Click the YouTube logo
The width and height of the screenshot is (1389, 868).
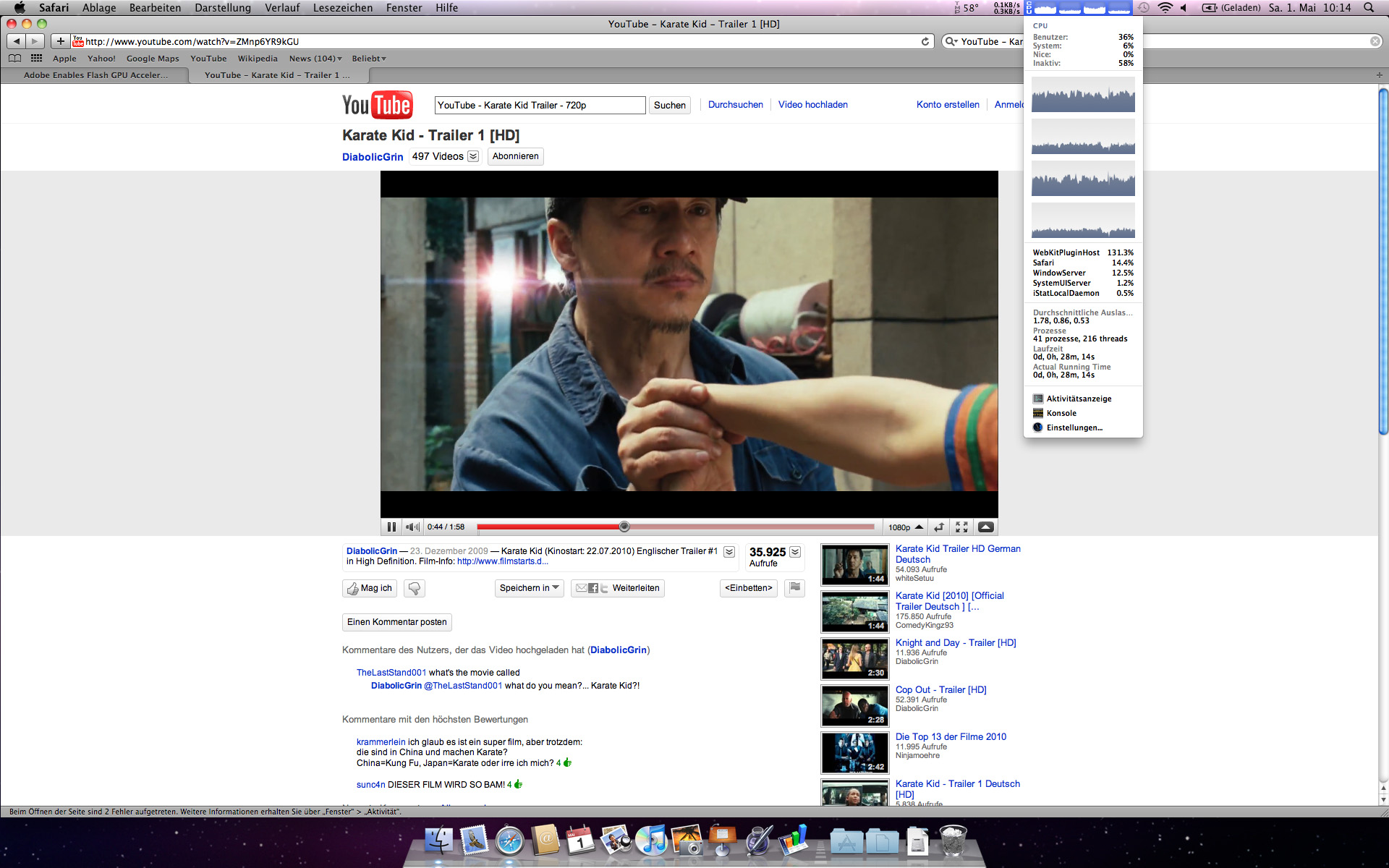[x=378, y=105]
